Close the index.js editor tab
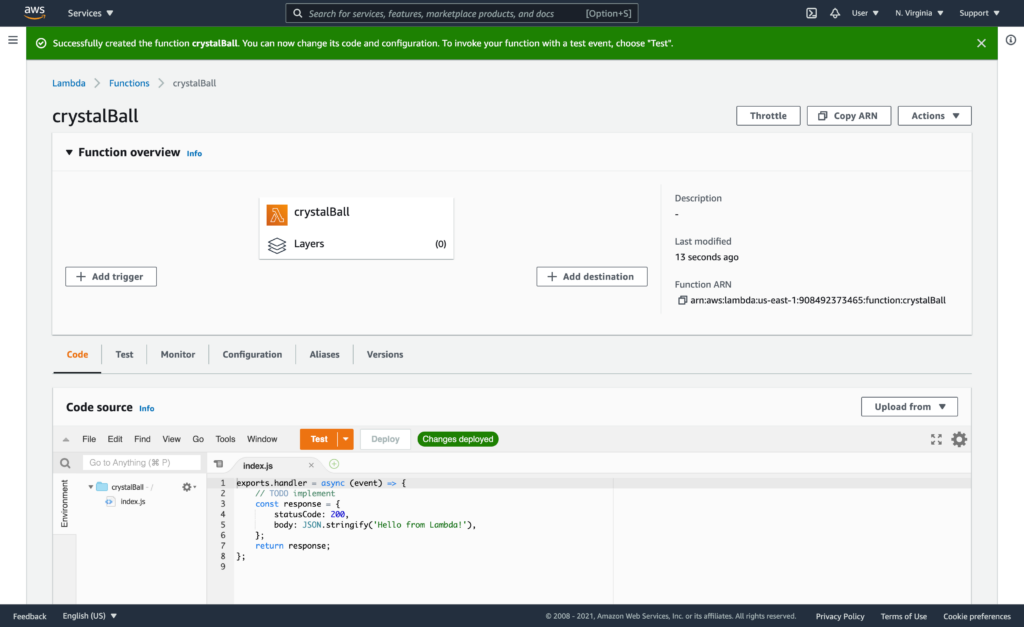Screen dimensions: 1024x627 tap(311, 465)
